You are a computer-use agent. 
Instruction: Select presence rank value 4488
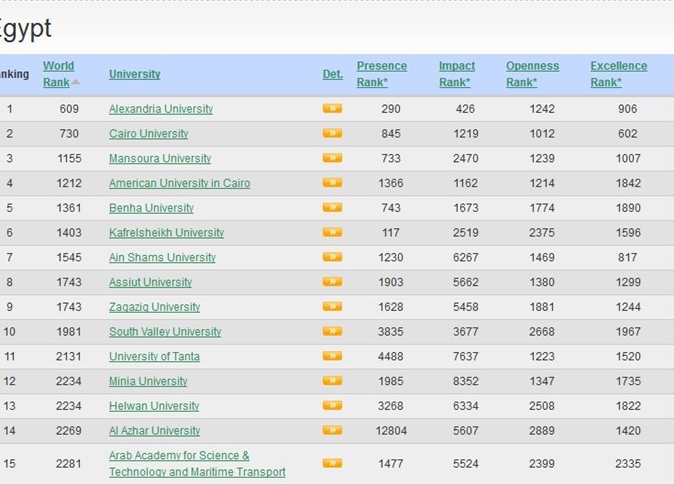[x=391, y=356]
